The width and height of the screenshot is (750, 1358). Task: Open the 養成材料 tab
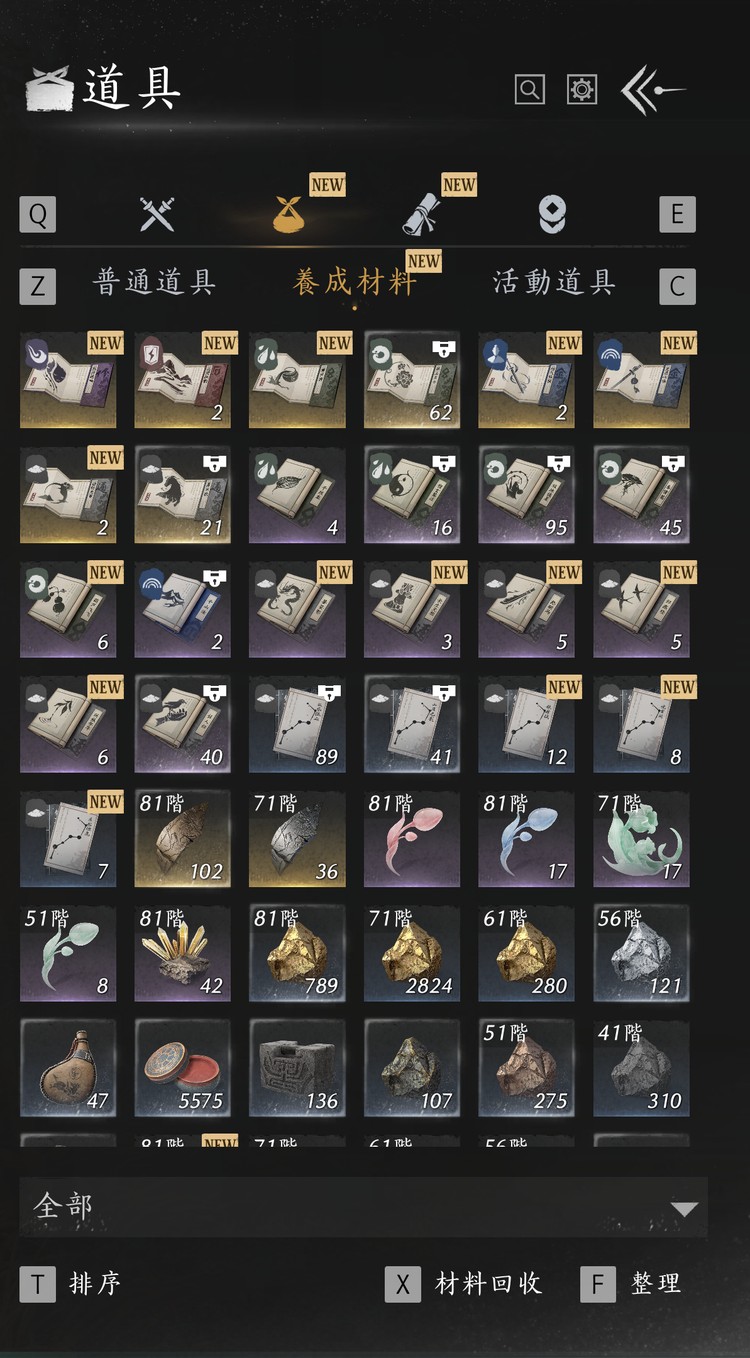click(354, 283)
